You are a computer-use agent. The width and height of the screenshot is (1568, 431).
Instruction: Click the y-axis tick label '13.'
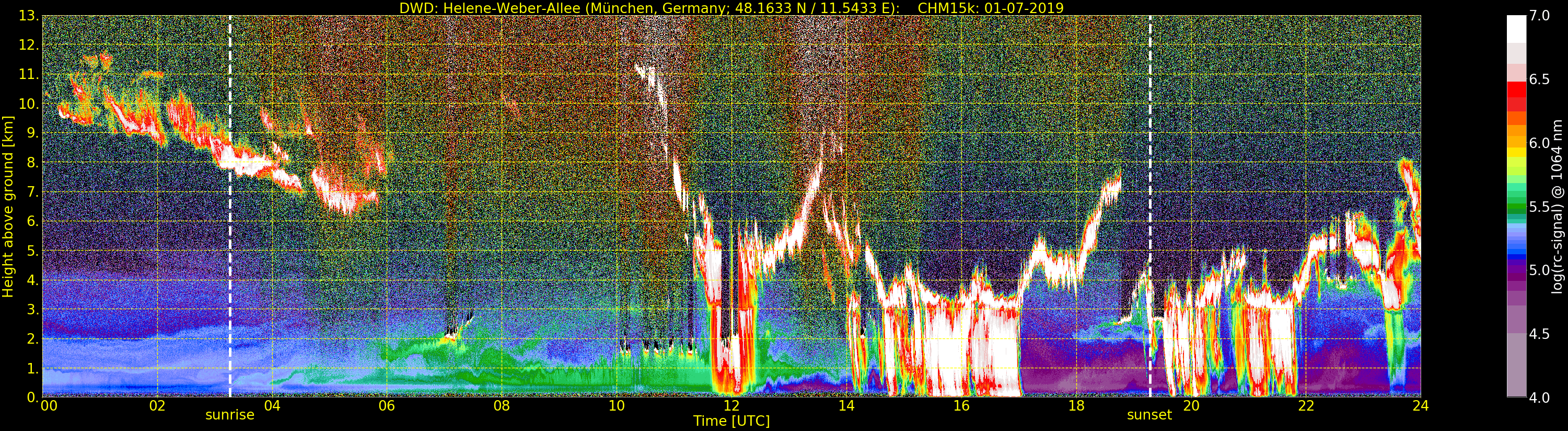point(29,16)
